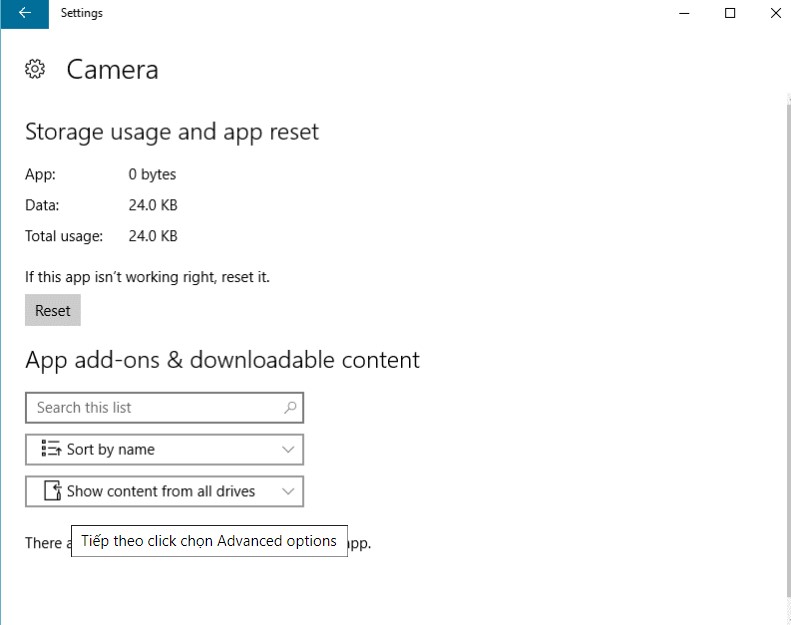The width and height of the screenshot is (791, 625).
Task: Click the 'Total usage' 24.0 KB value
Action: pyautogui.click(x=153, y=237)
